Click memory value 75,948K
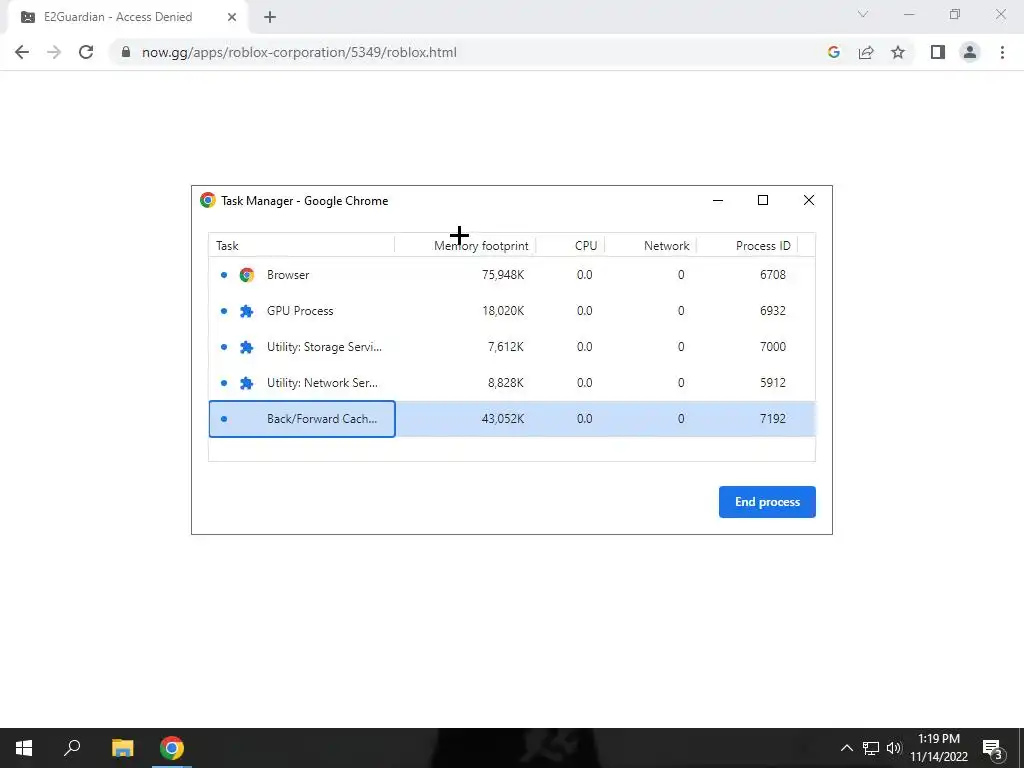 (503, 275)
